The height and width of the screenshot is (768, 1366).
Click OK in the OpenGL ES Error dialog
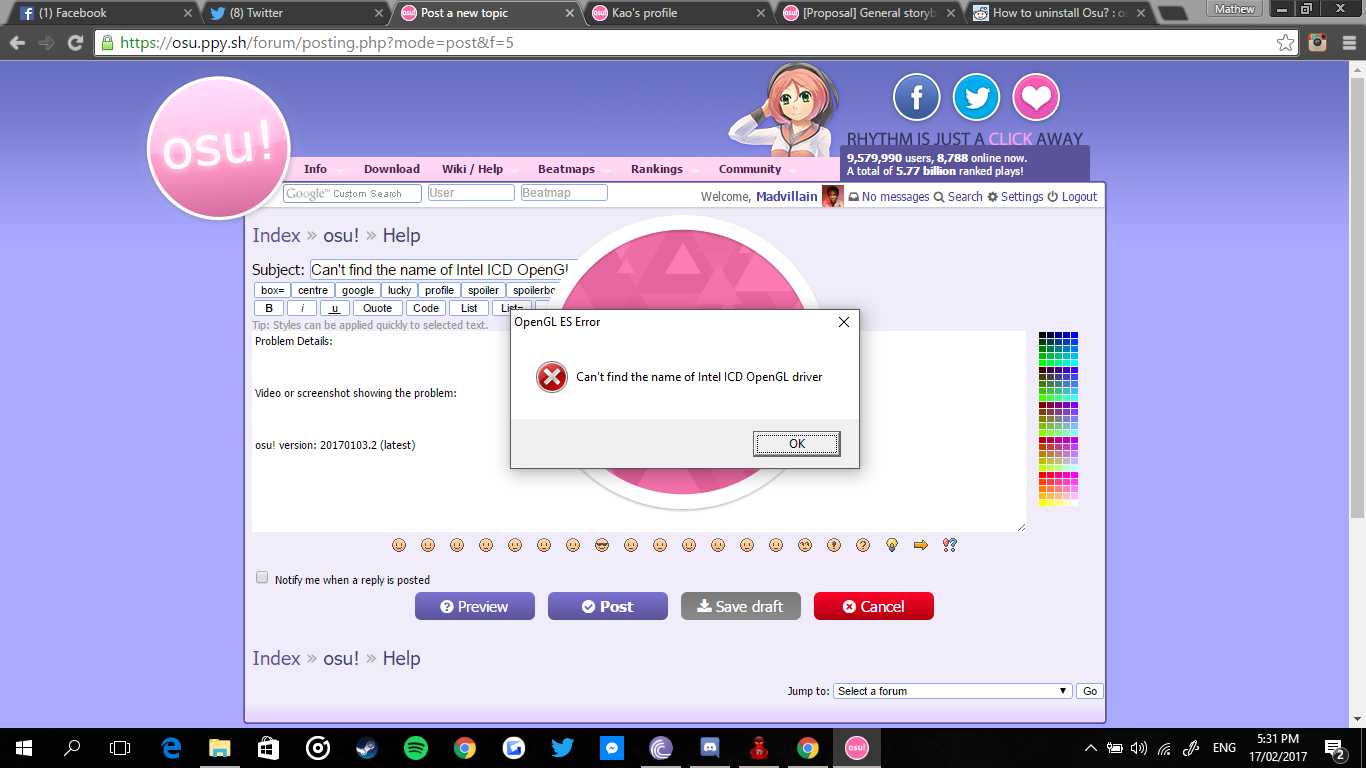point(796,444)
